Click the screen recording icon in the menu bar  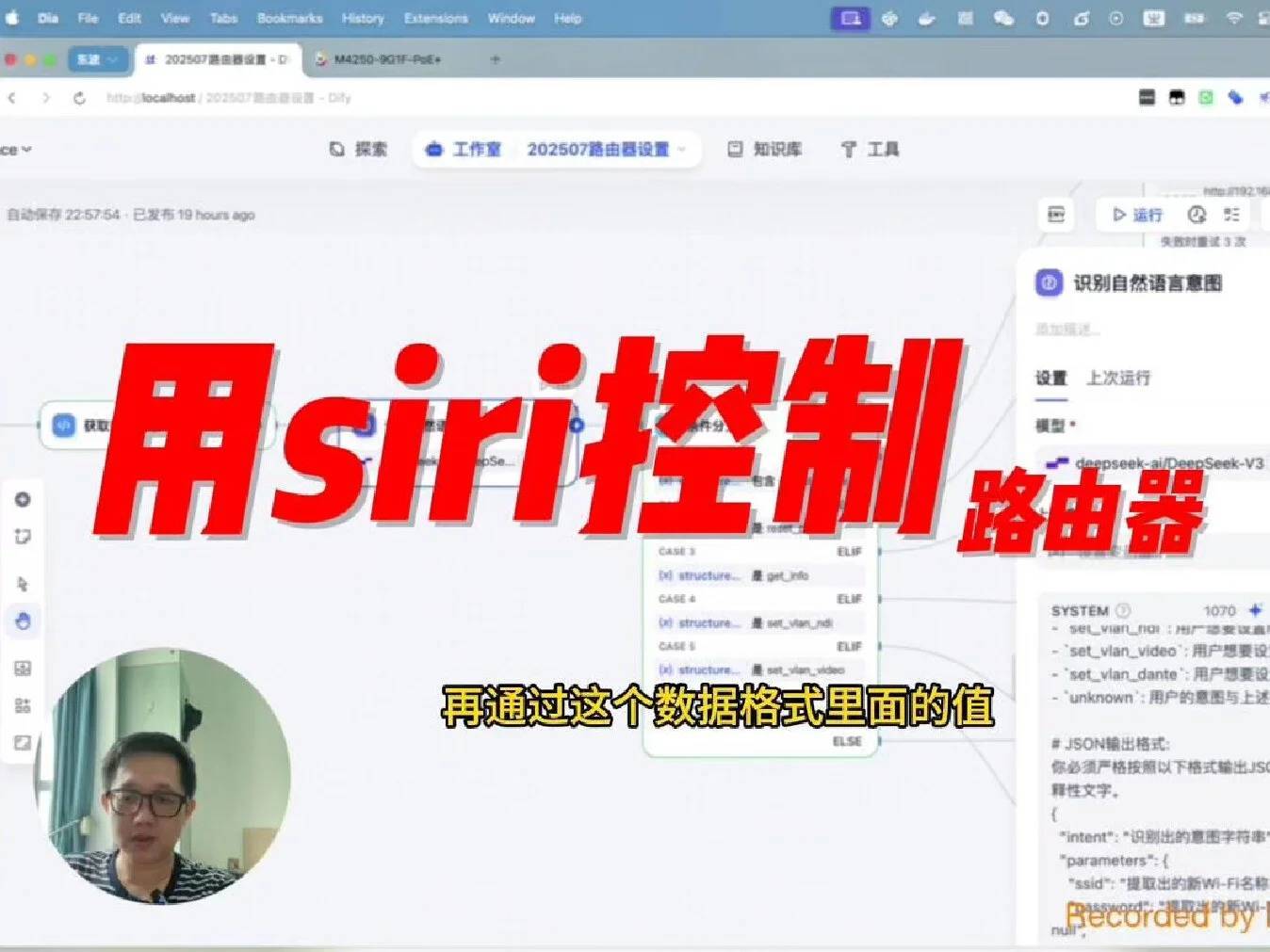click(849, 18)
